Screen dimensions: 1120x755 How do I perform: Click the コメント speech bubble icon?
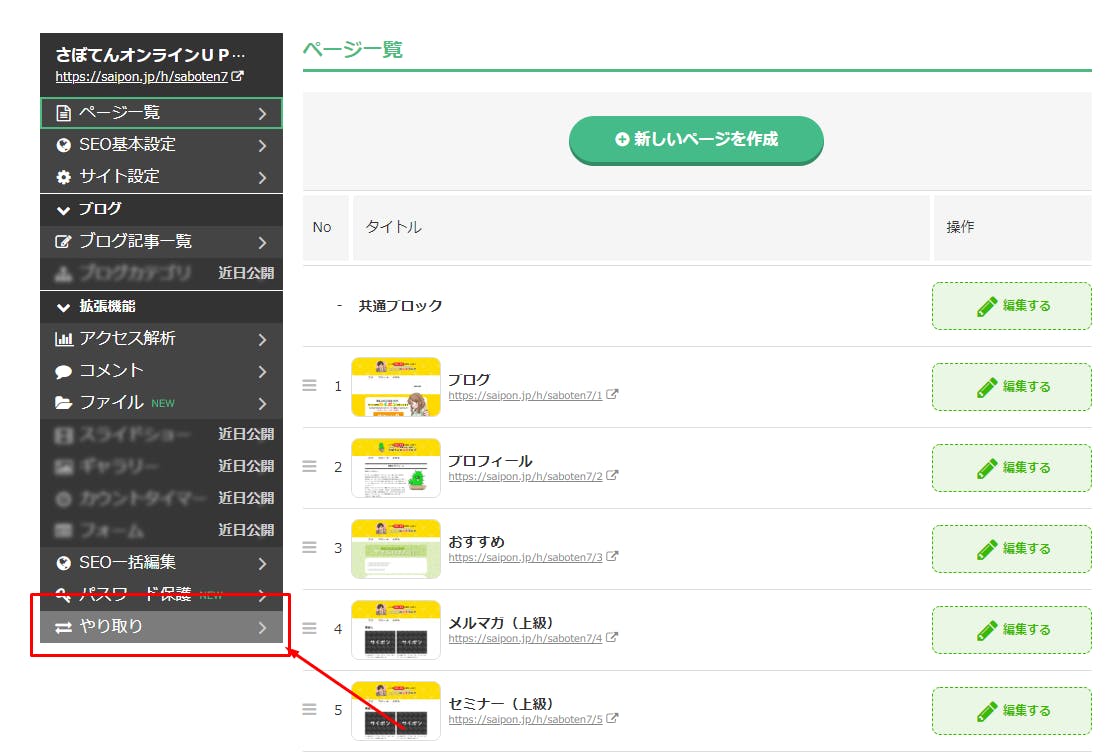tap(64, 371)
